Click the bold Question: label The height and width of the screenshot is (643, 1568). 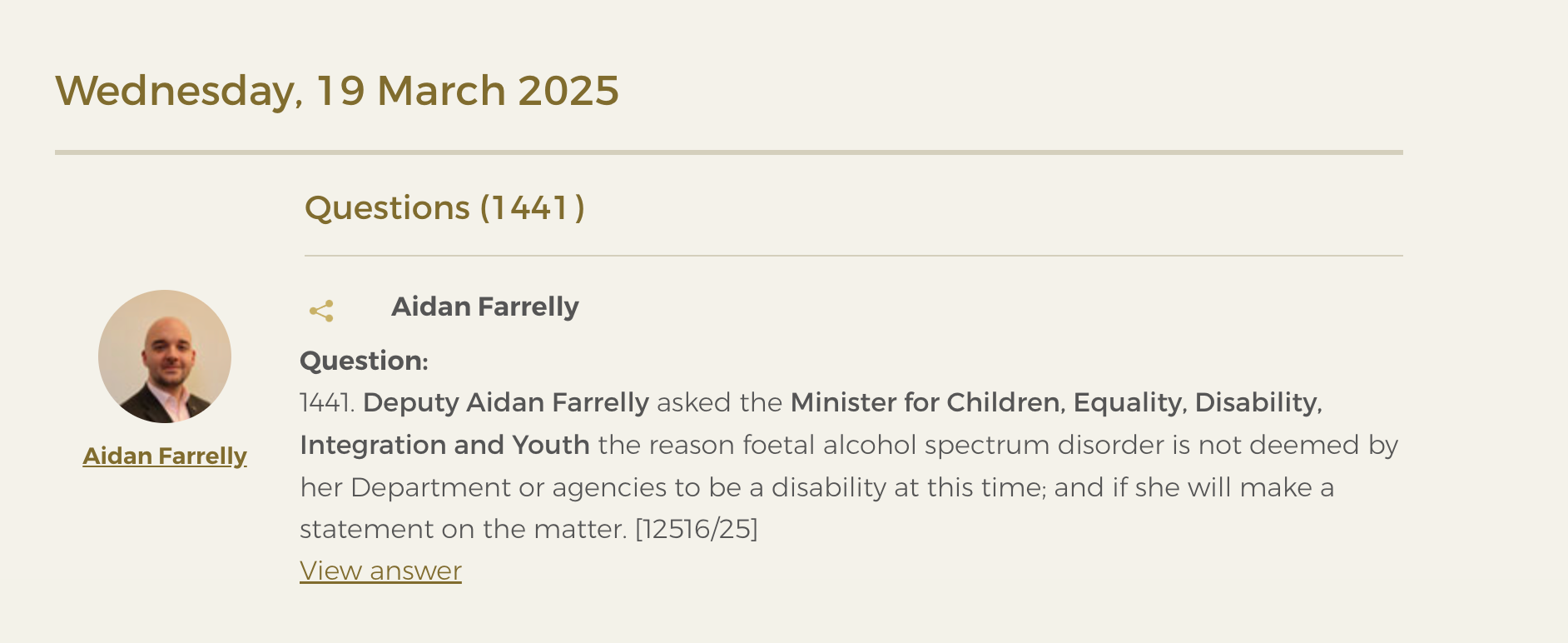(364, 361)
